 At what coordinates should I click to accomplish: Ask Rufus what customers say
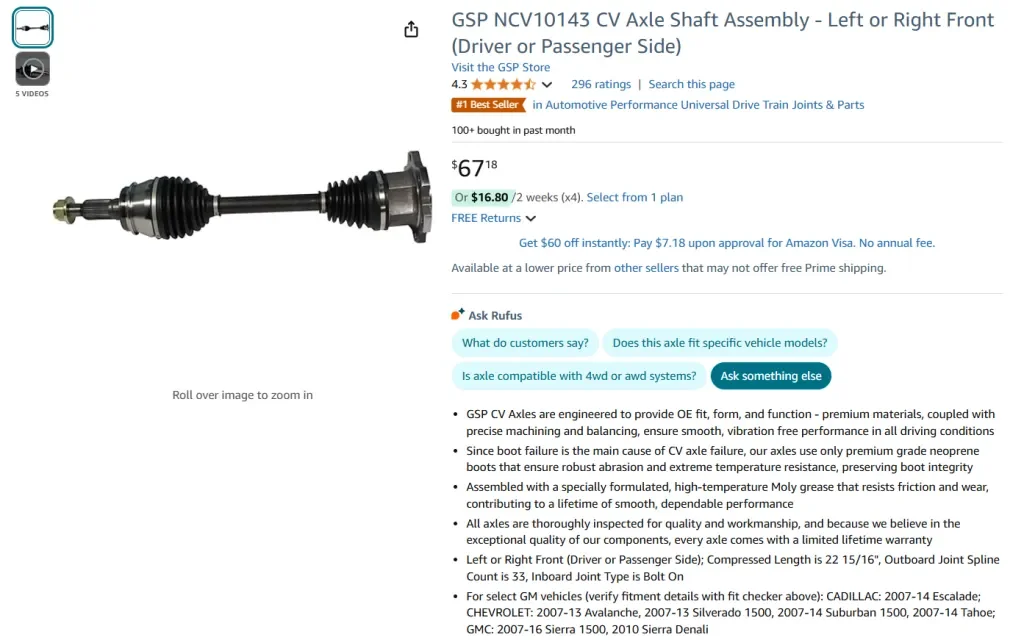(524, 342)
